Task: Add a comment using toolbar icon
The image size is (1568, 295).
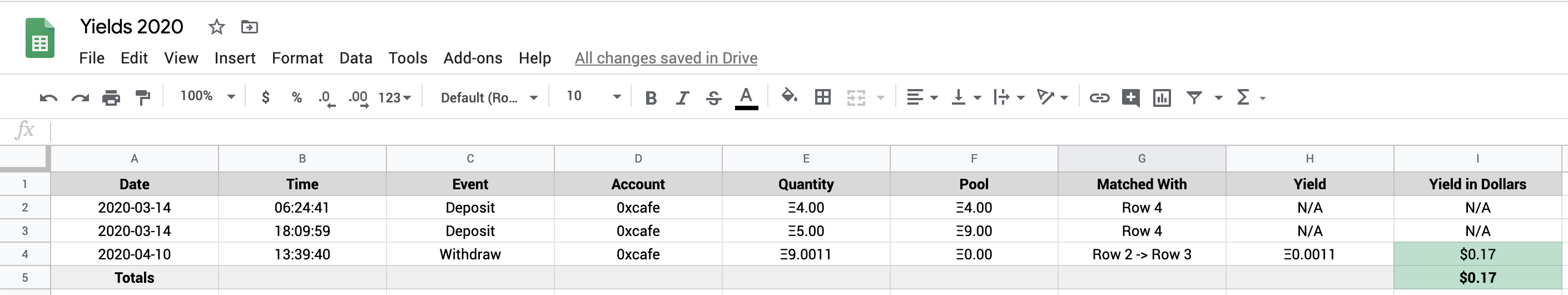Action: pos(1130,97)
